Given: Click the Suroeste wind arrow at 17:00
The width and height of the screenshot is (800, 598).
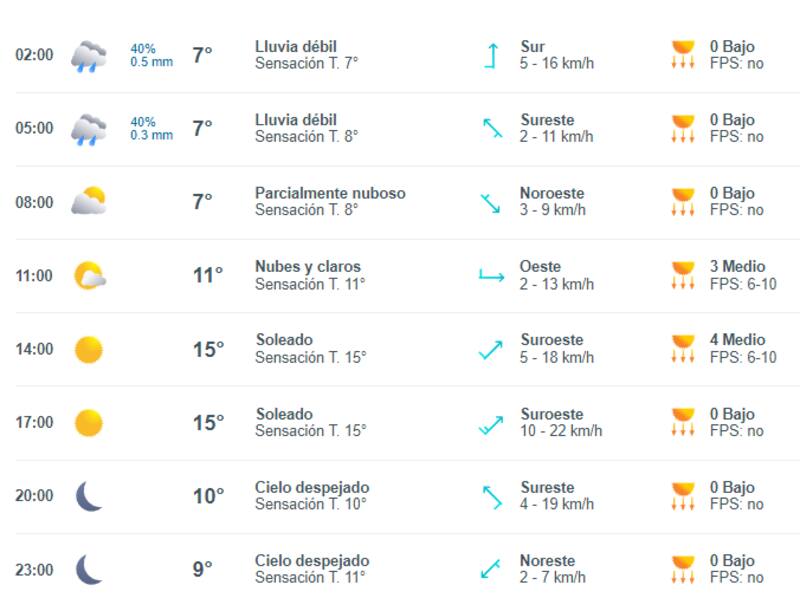Looking at the screenshot, I should coord(491,423).
